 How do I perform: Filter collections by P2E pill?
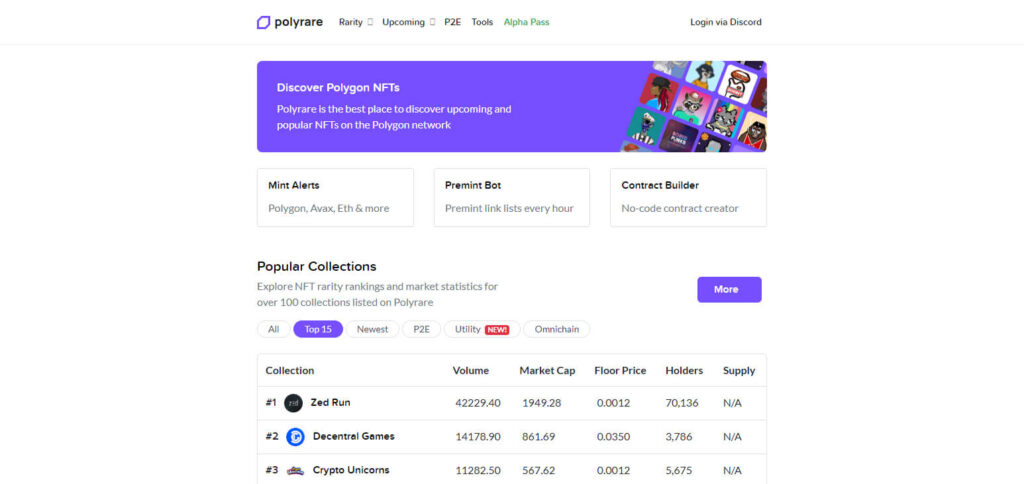(x=421, y=329)
